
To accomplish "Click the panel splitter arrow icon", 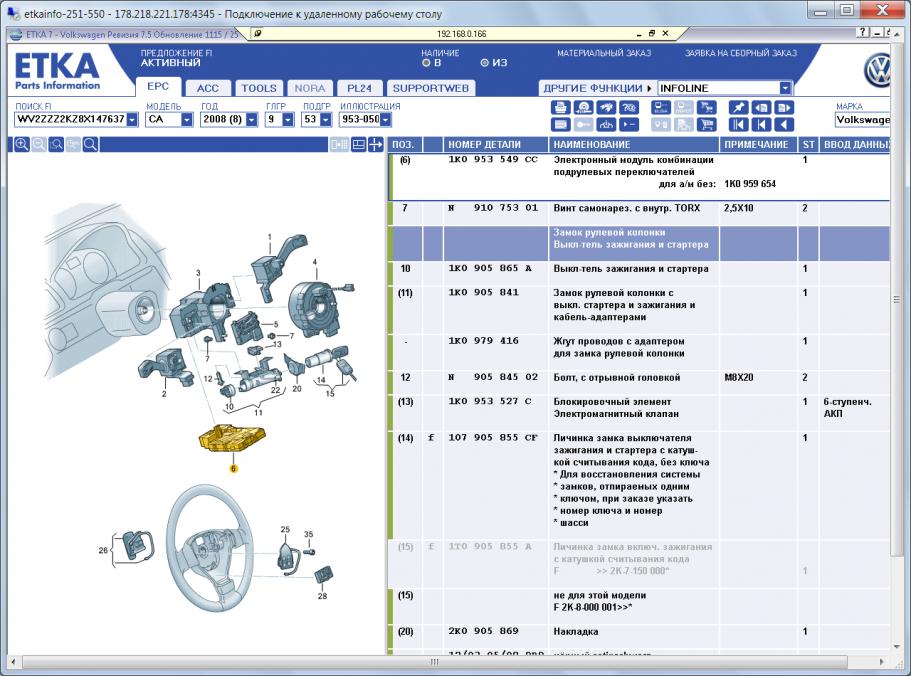I will click(x=376, y=145).
